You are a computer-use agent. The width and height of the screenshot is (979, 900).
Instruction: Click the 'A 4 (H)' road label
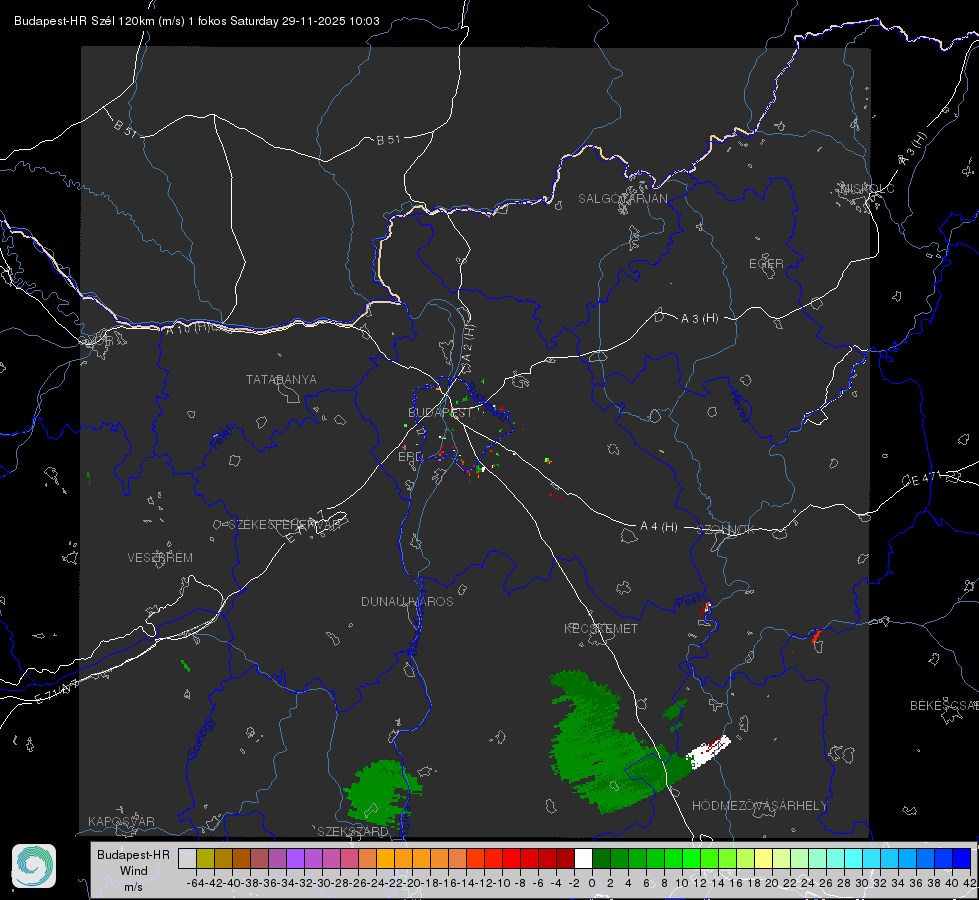pyautogui.click(x=659, y=527)
